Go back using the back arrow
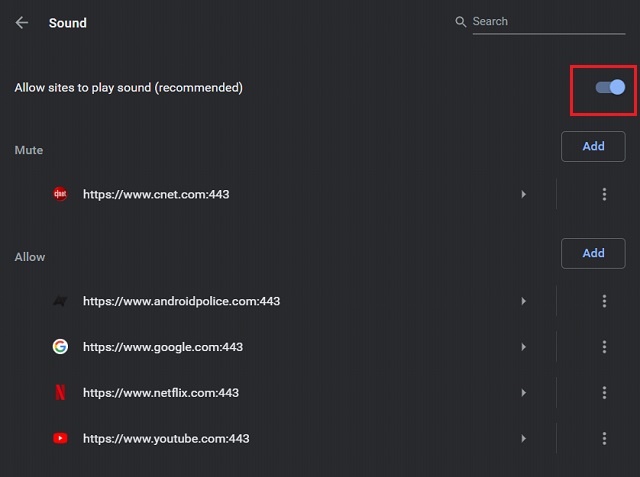The image size is (640, 477). coord(22,23)
